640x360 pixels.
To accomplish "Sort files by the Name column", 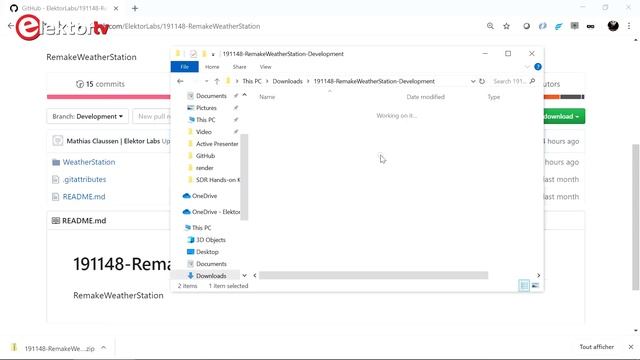I will point(267,97).
